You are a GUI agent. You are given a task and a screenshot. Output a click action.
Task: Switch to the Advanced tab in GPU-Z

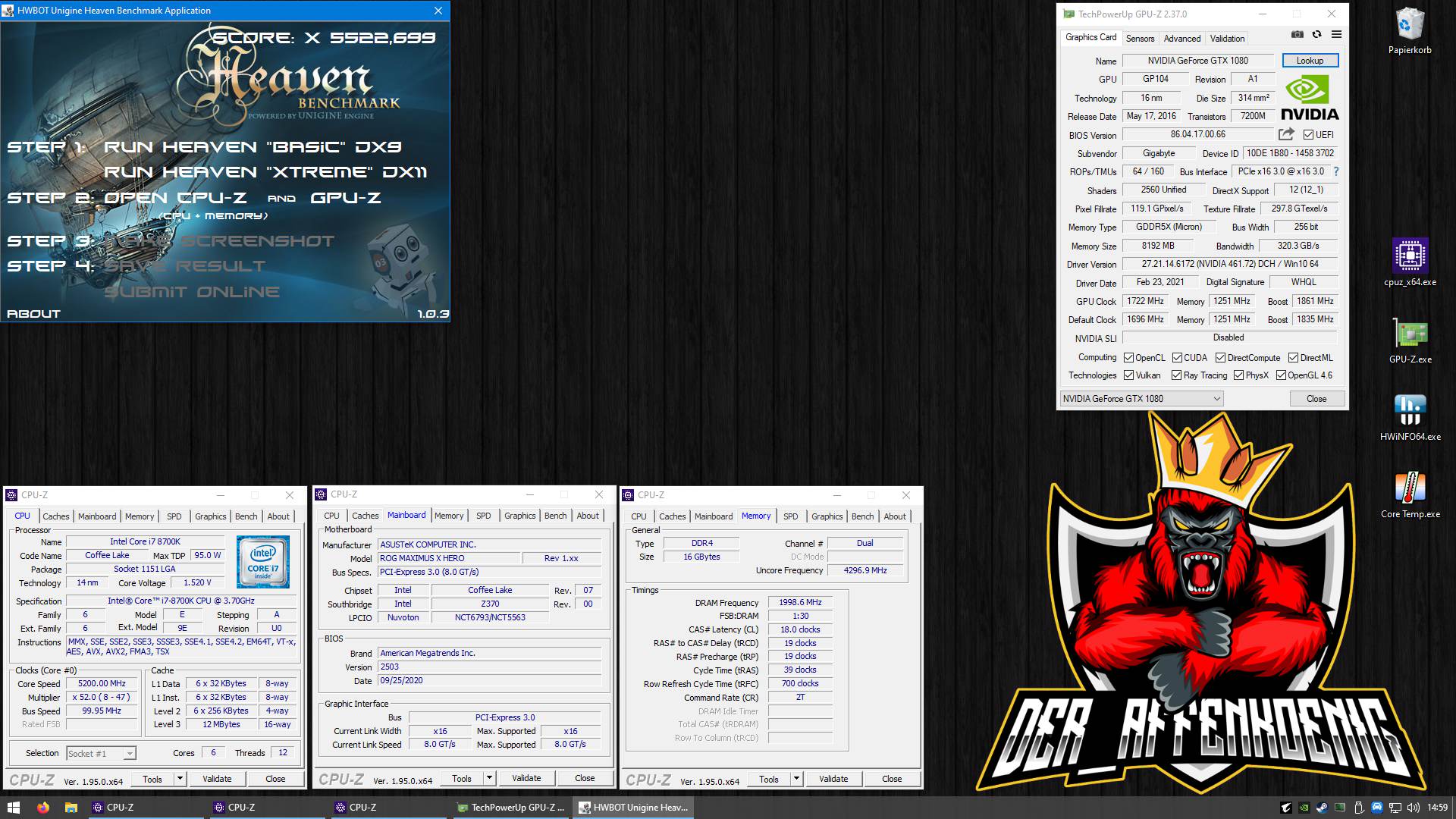point(1181,38)
